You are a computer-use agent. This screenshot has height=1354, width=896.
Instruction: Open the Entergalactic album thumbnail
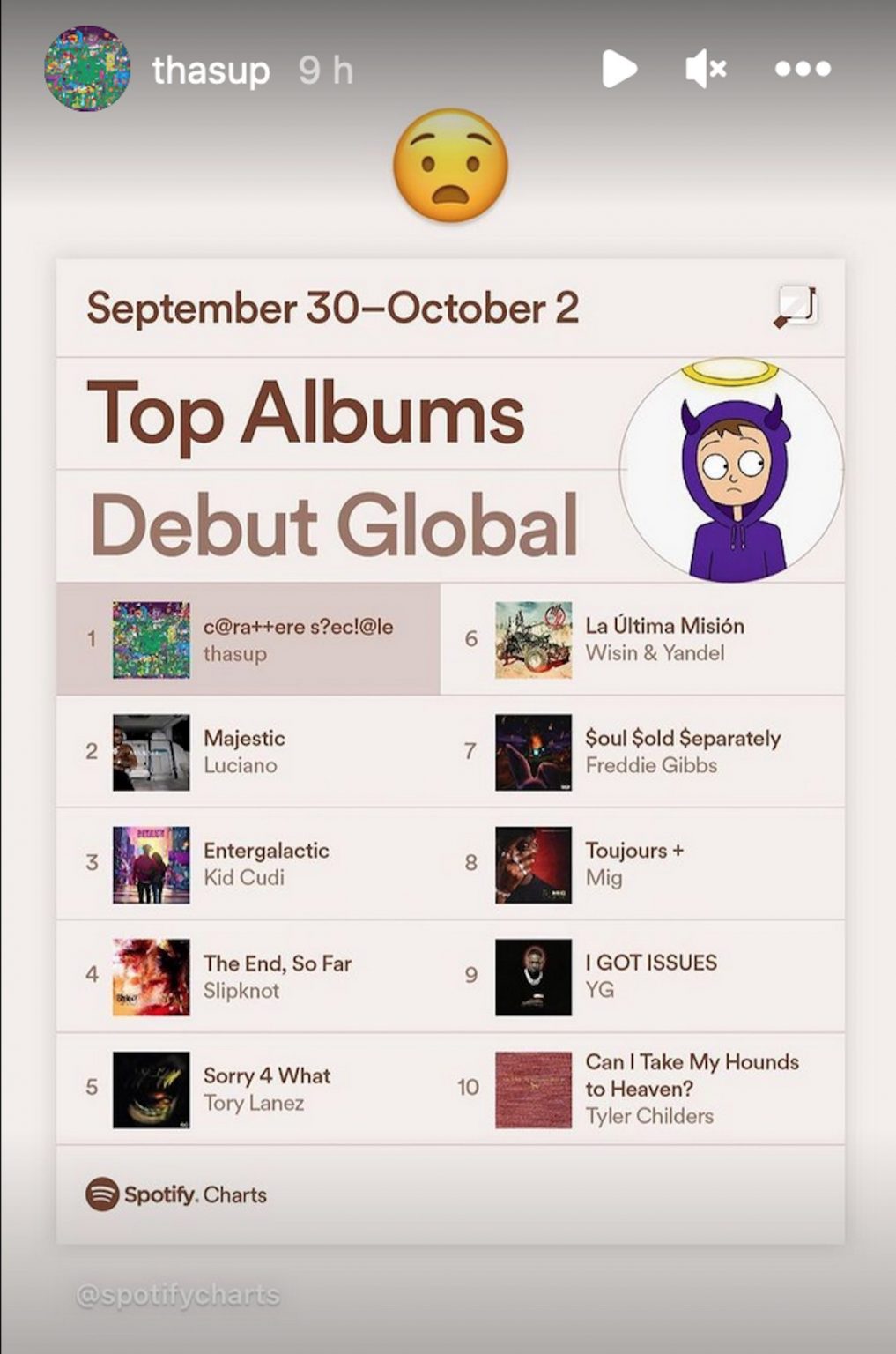151,865
